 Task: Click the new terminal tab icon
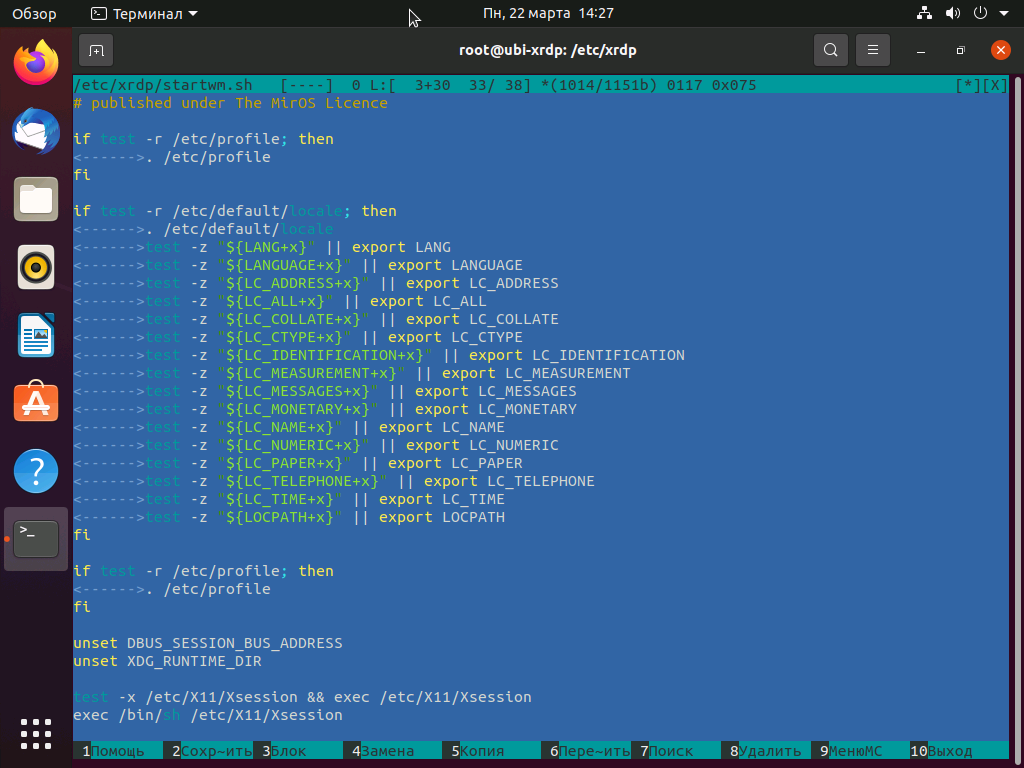pyautogui.click(x=96, y=50)
